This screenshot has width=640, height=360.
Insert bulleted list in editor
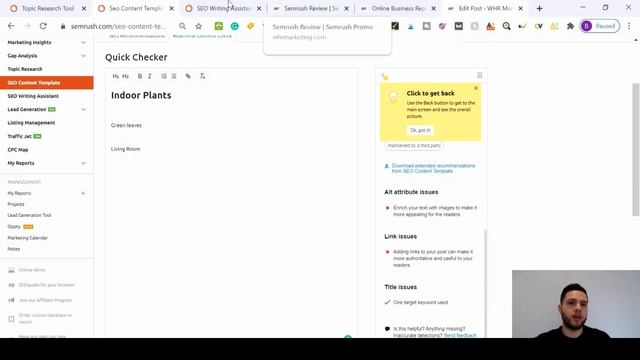174,76
